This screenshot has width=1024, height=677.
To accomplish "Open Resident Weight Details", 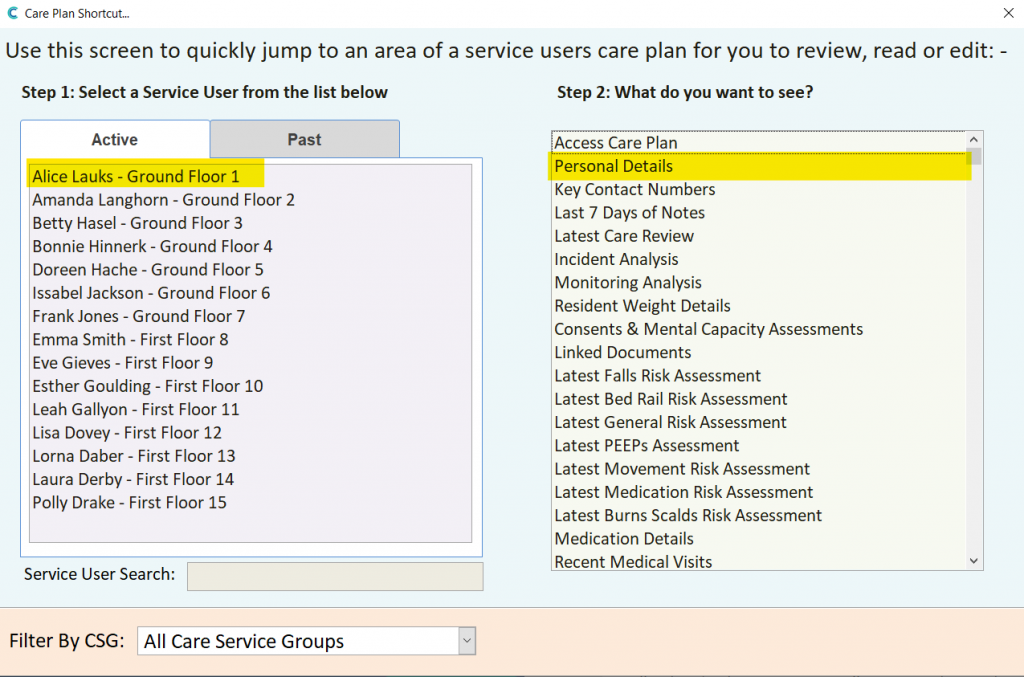I will point(642,306).
